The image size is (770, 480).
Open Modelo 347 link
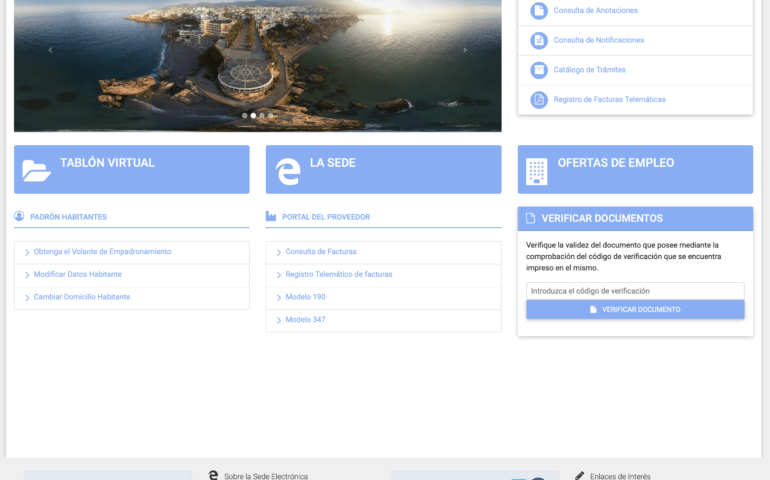pyautogui.click(x=305, y=319)
